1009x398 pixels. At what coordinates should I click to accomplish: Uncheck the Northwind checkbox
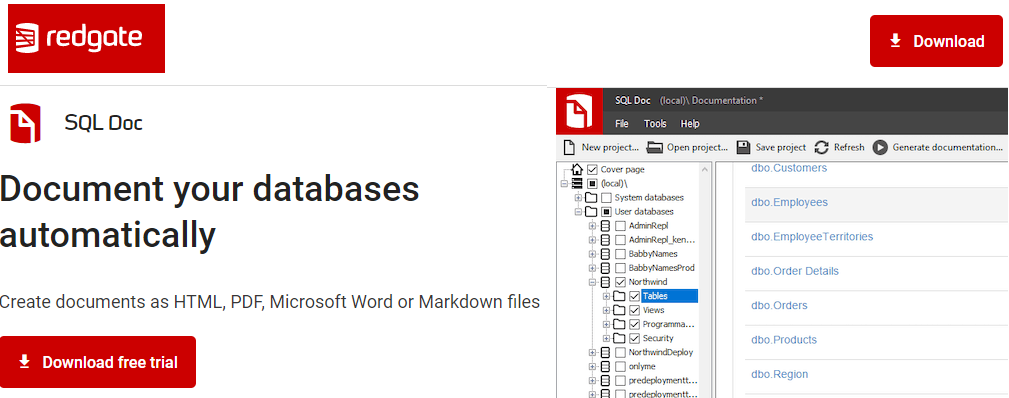620,282
